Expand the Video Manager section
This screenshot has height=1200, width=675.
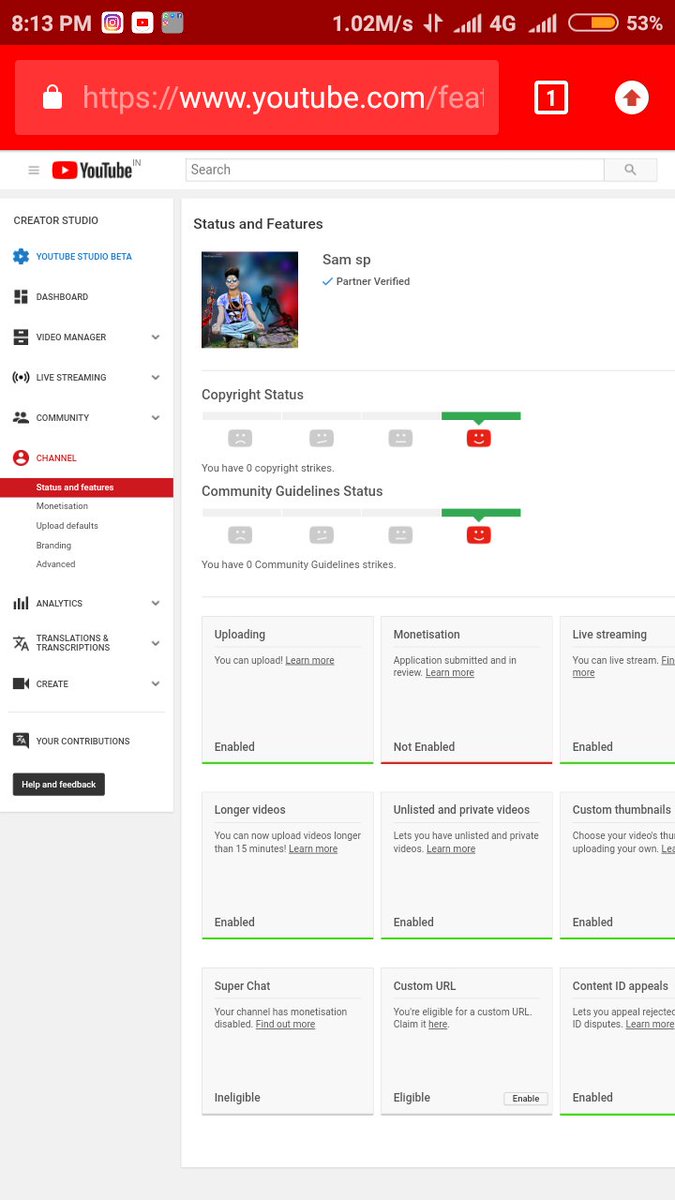tap(155, 337)
